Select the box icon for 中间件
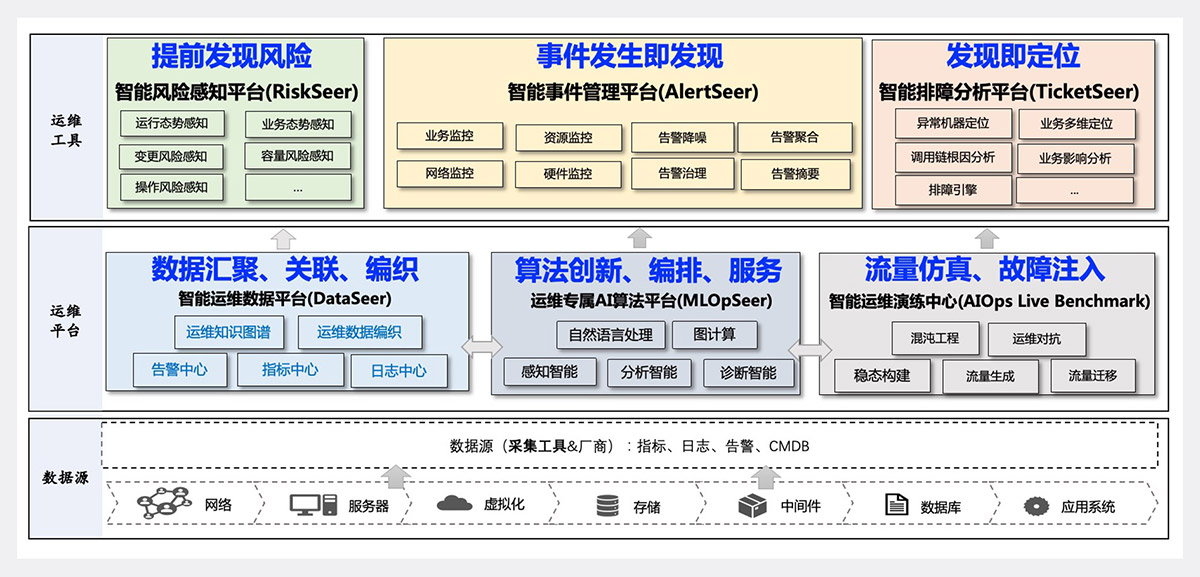The width and height of the screenshot is (1200, 577). click(x=752, y=506)
